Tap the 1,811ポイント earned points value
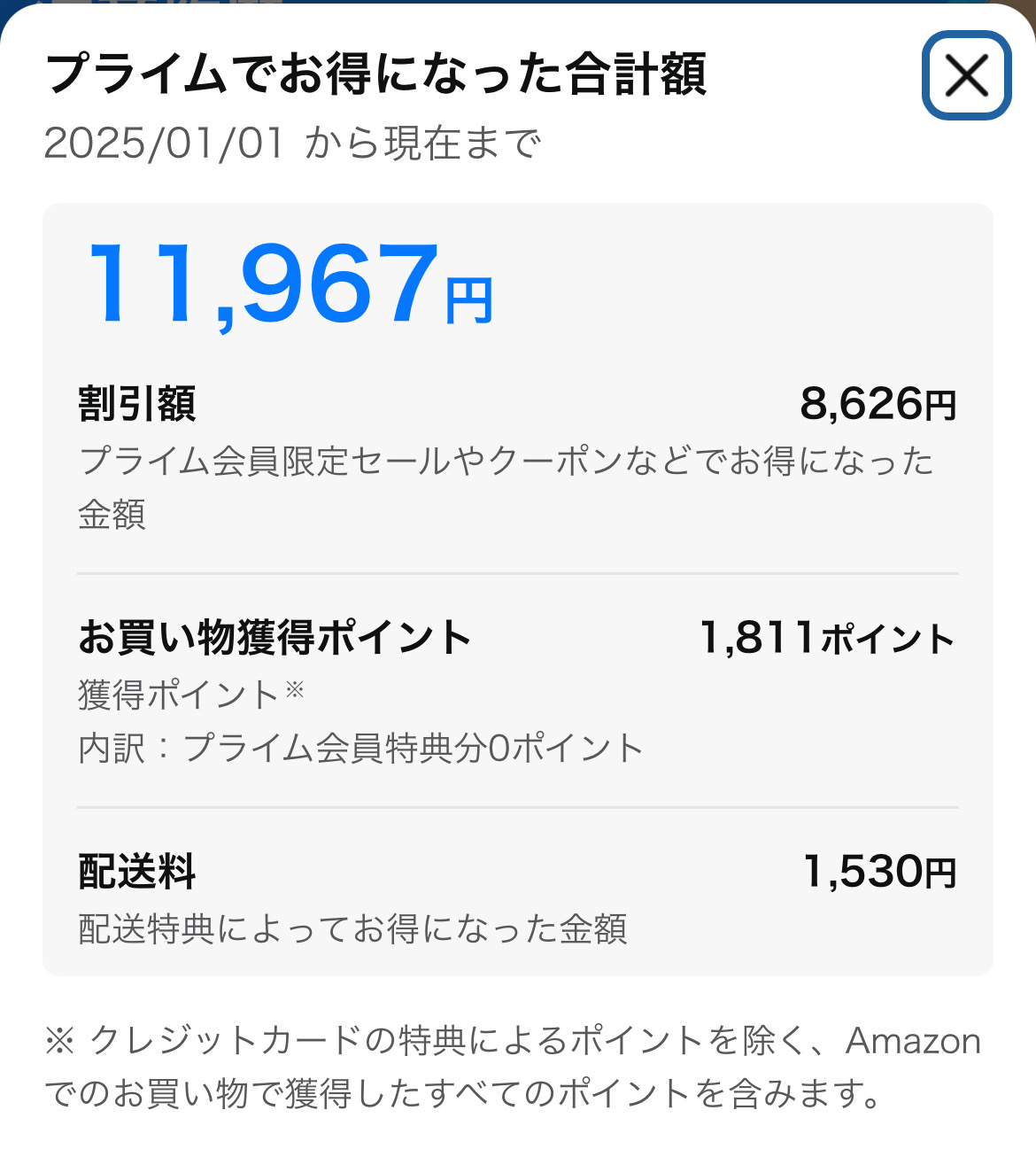Viewport: 1036px width, 1149px height. click(x=828, y=638)
